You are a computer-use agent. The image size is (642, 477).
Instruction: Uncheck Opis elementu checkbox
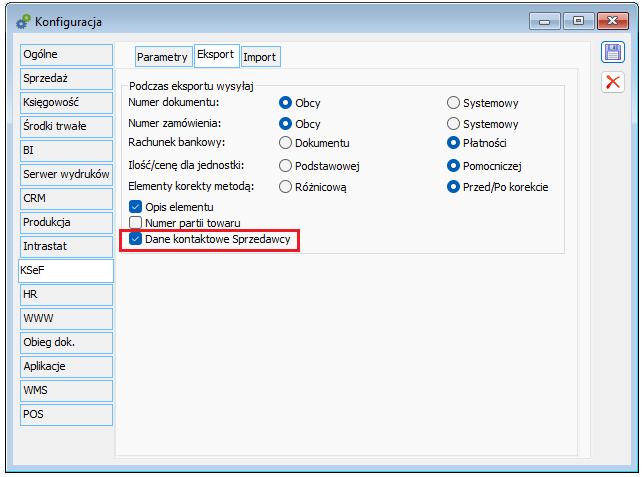136,206
